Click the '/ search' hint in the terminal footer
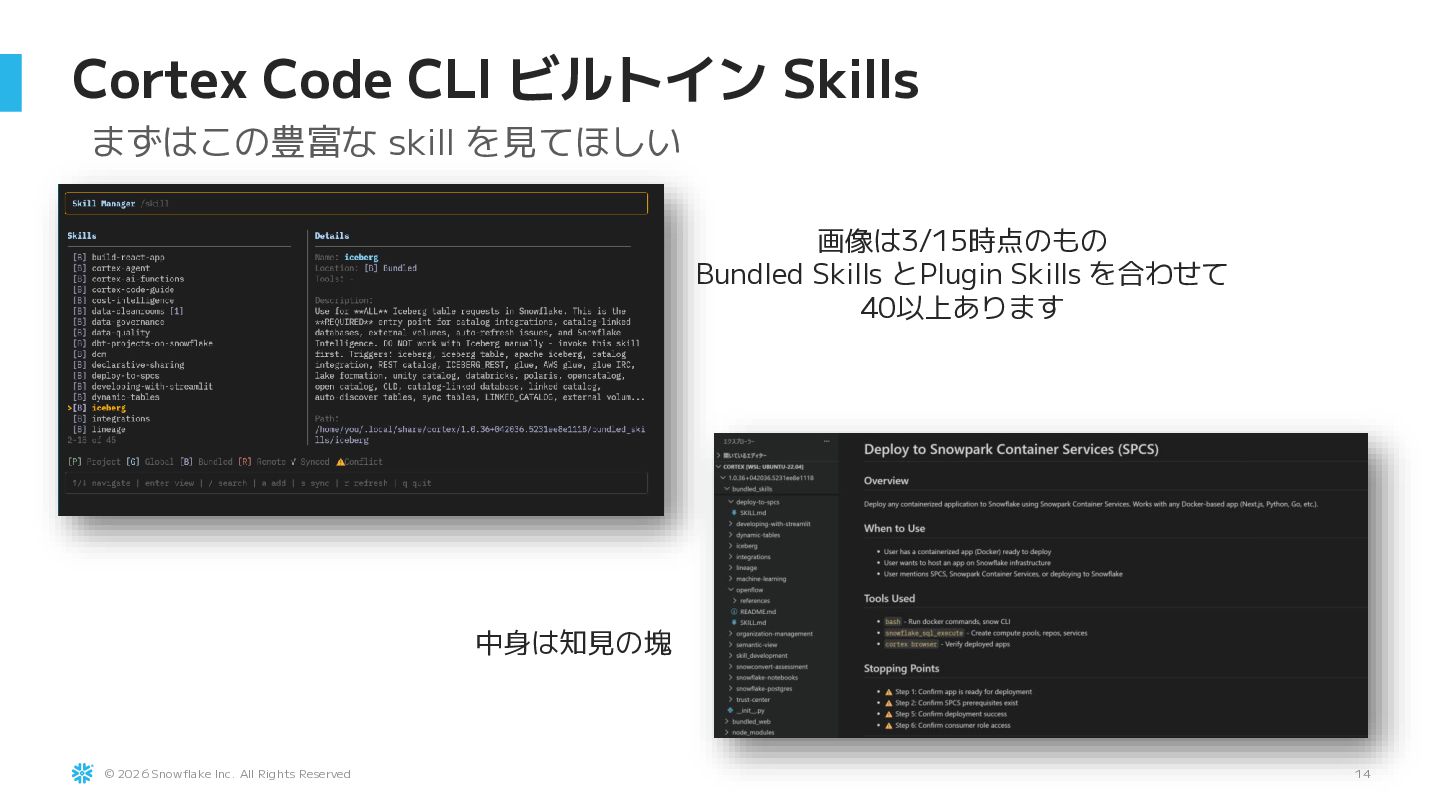1440x810 pixels. (226, 483)
